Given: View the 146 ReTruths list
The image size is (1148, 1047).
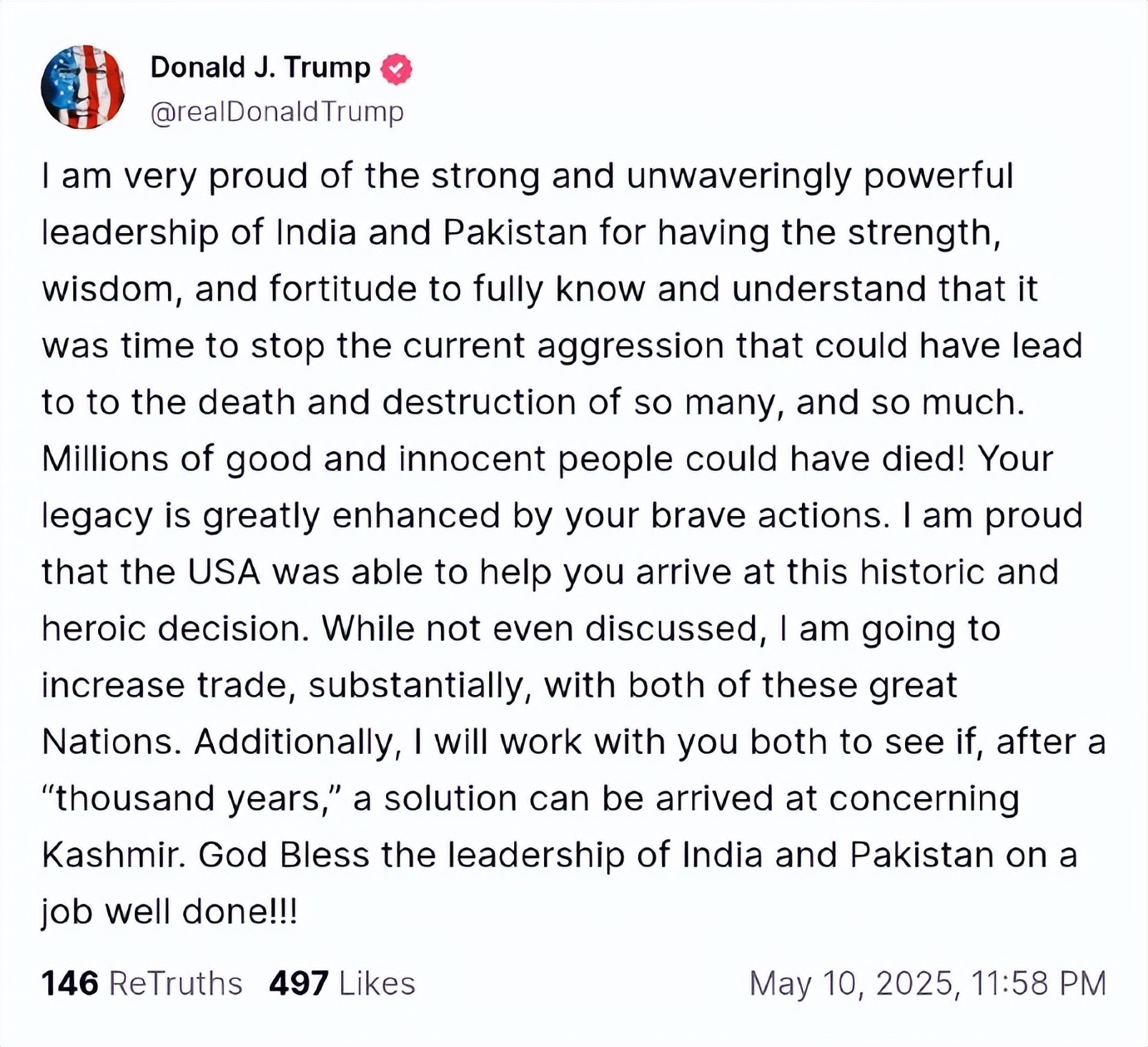Looking at the screenshot, I should pos(141,983).
